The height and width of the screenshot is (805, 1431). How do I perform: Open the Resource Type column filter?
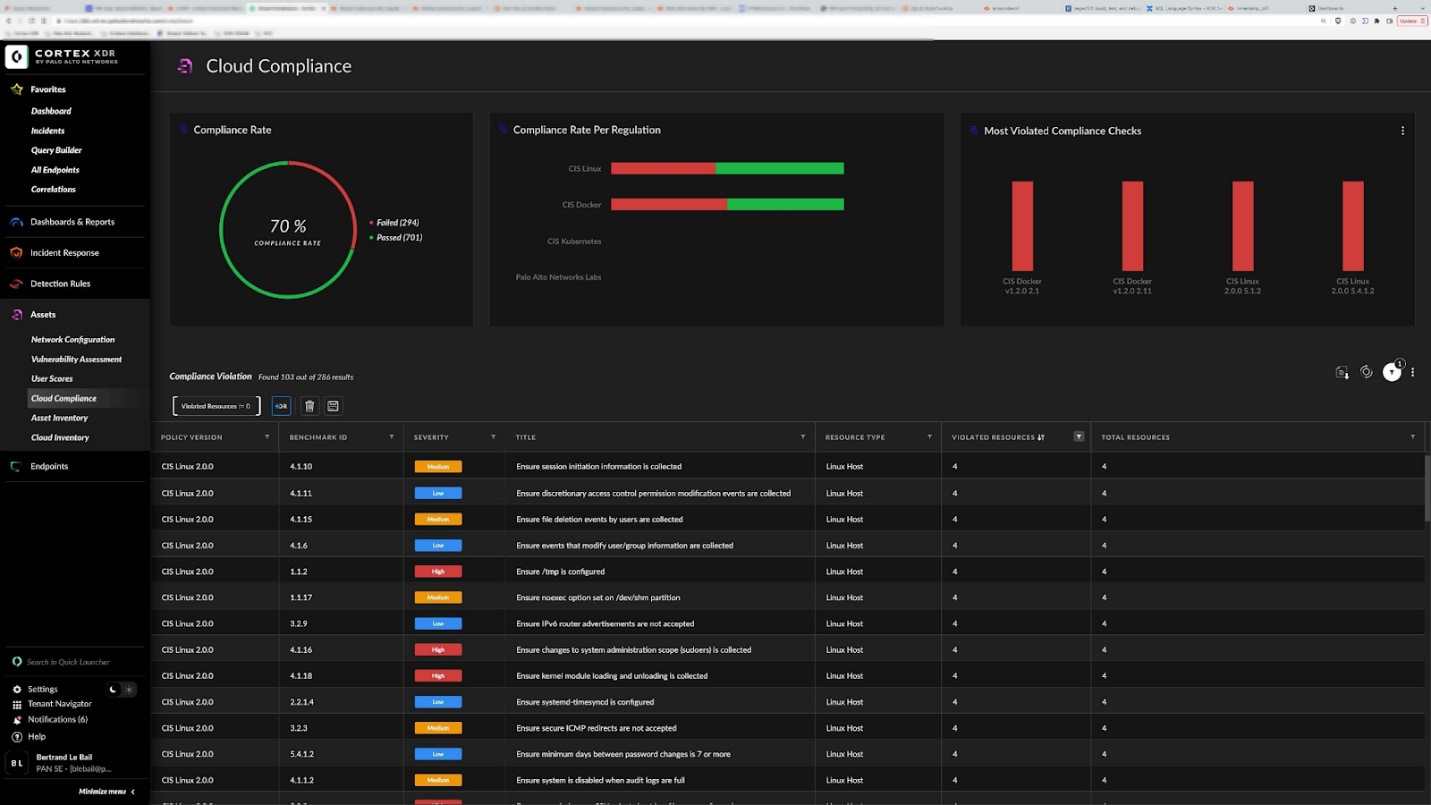click(x=930, y=437)
